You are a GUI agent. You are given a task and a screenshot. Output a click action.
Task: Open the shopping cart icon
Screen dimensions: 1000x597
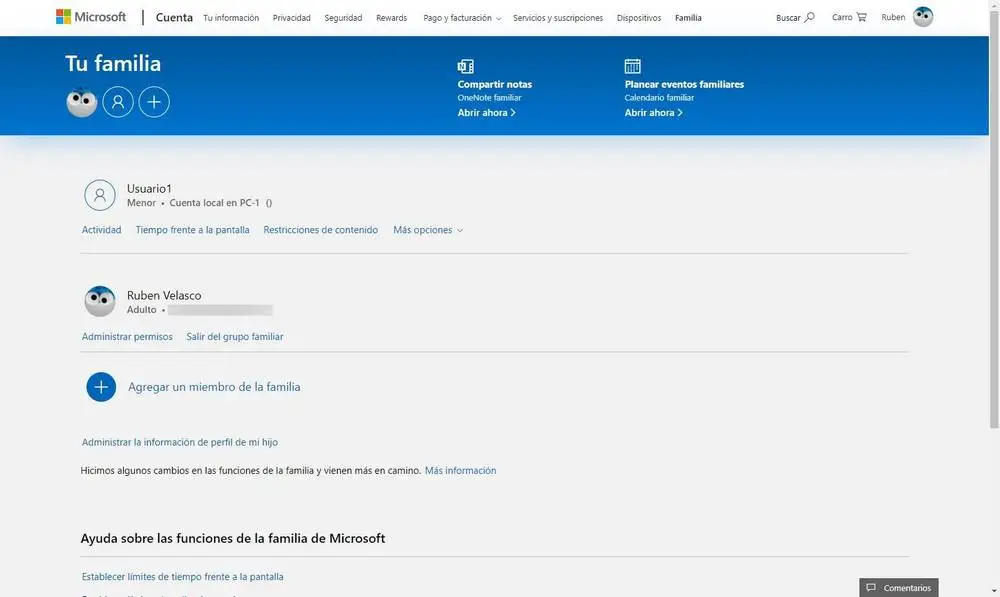click(x=862, y=17)
